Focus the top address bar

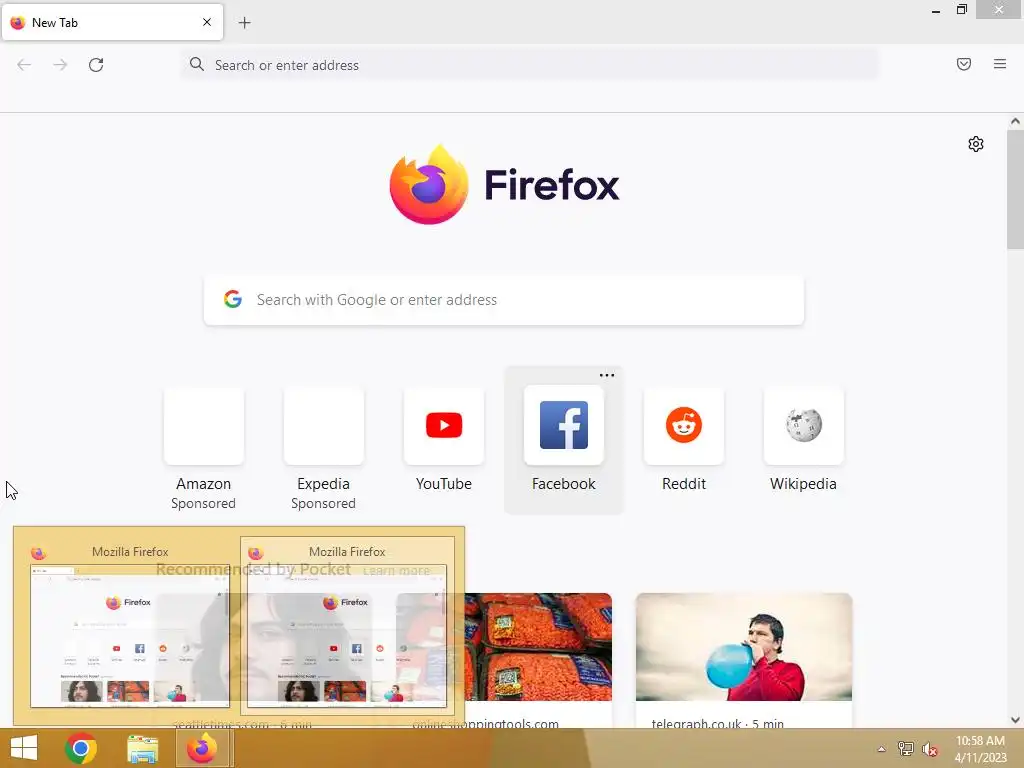point(530,65)
